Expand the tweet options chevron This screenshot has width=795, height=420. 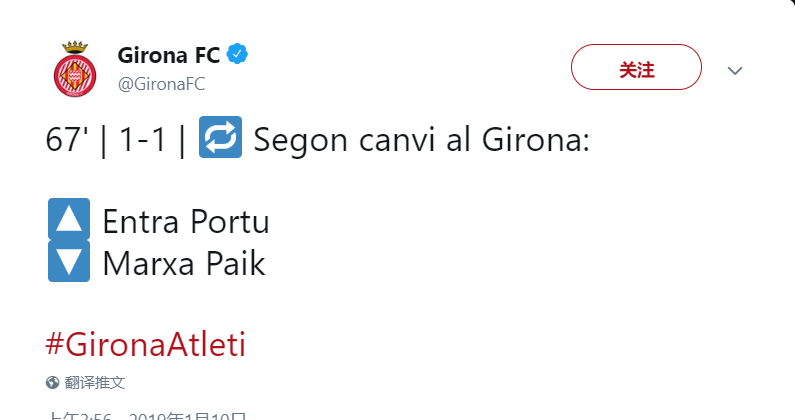click(735, 71)
